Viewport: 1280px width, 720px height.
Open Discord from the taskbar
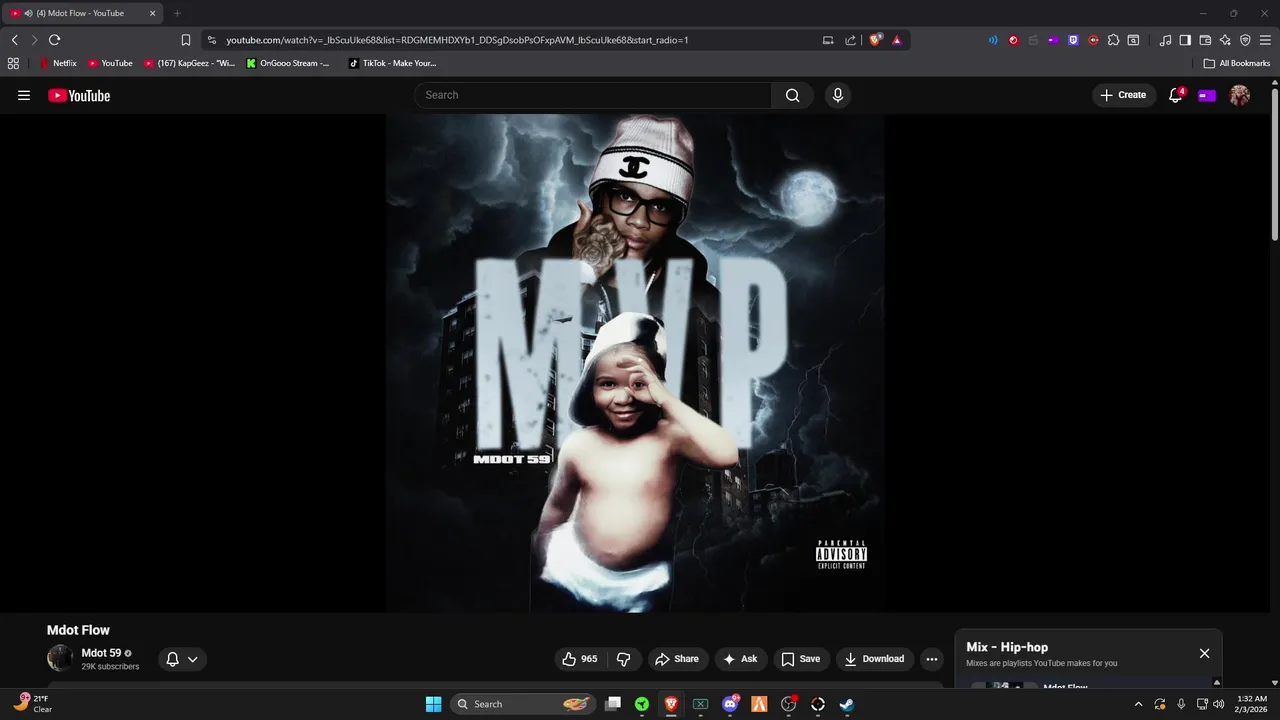tap(730, 704)
